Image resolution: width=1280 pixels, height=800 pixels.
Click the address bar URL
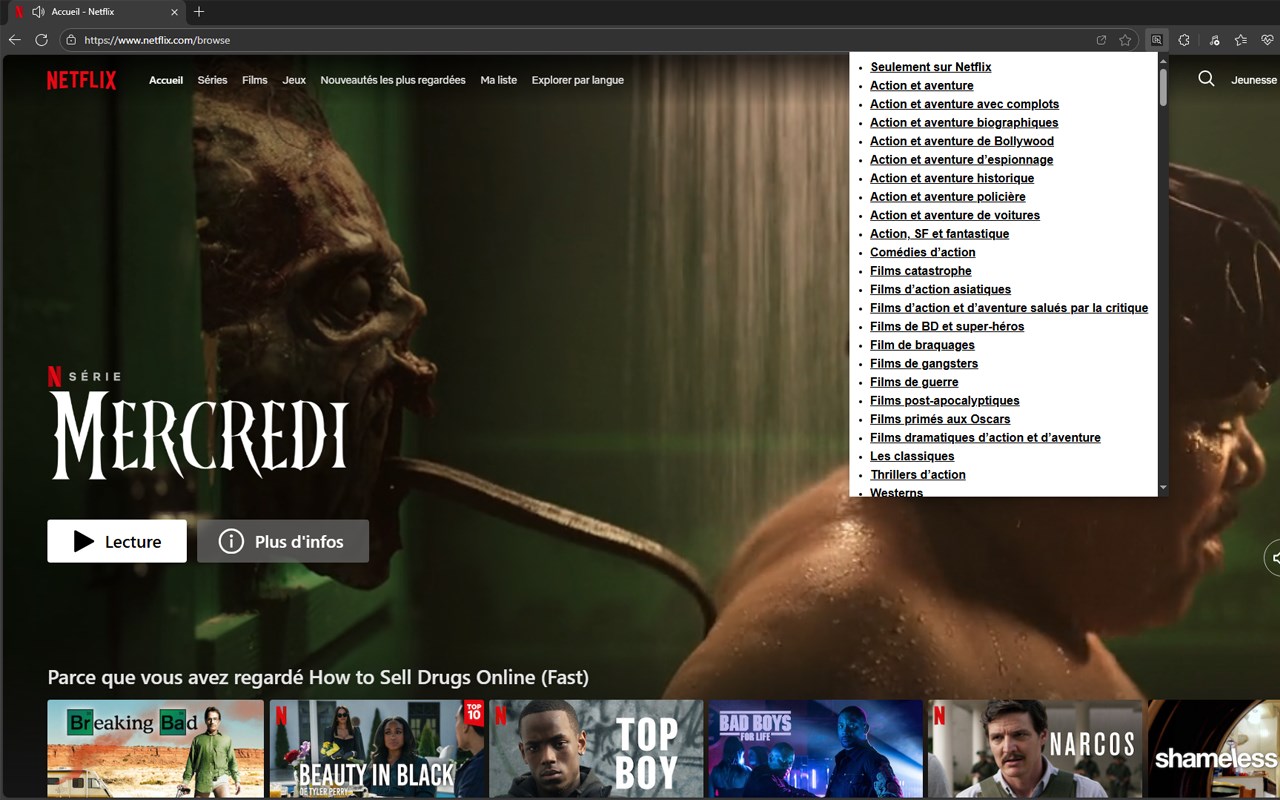click(157, 40)
